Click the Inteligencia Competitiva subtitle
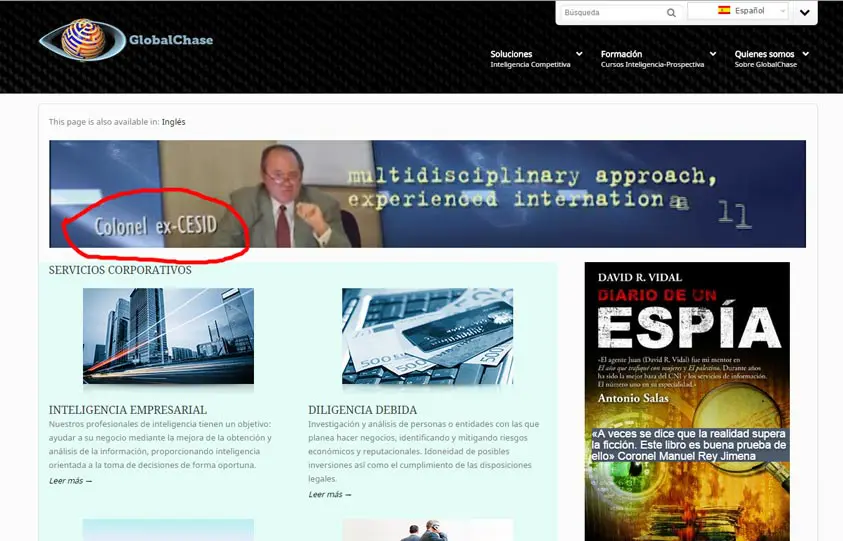843x541 pixels. point(530,65)
